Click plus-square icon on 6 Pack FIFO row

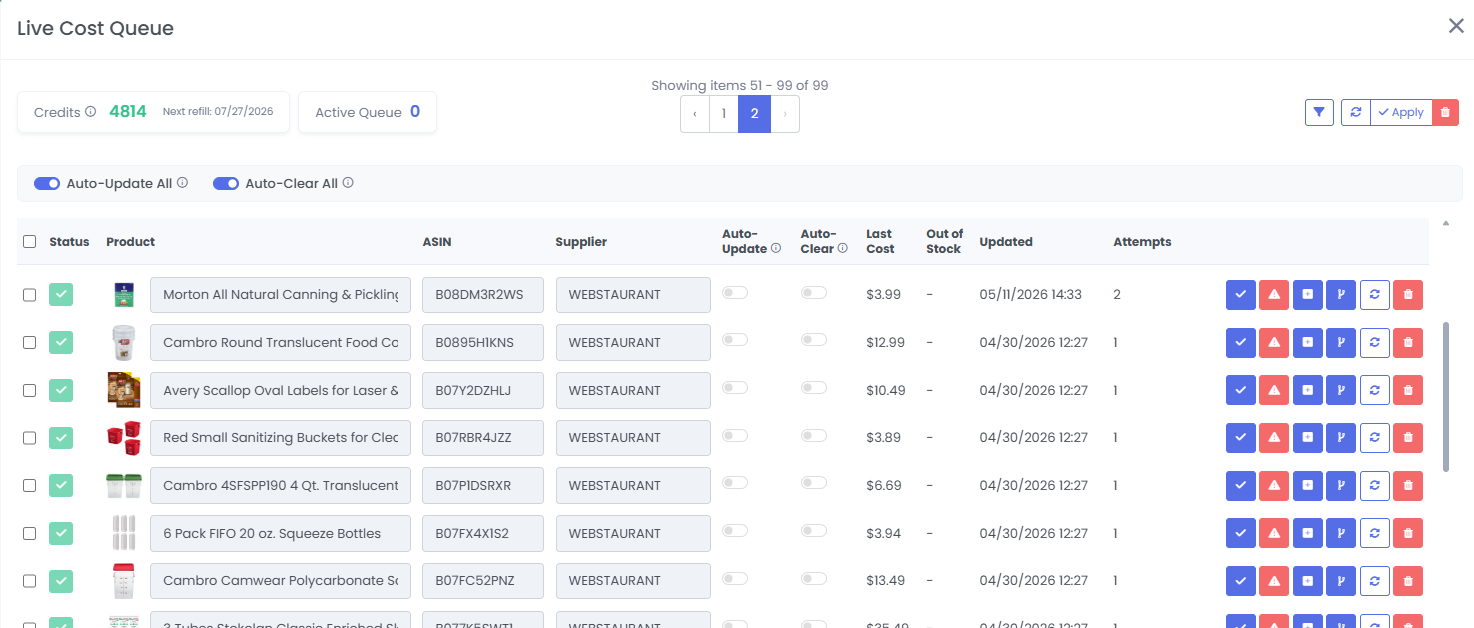pyautogui.click(x=1307, y=533)
